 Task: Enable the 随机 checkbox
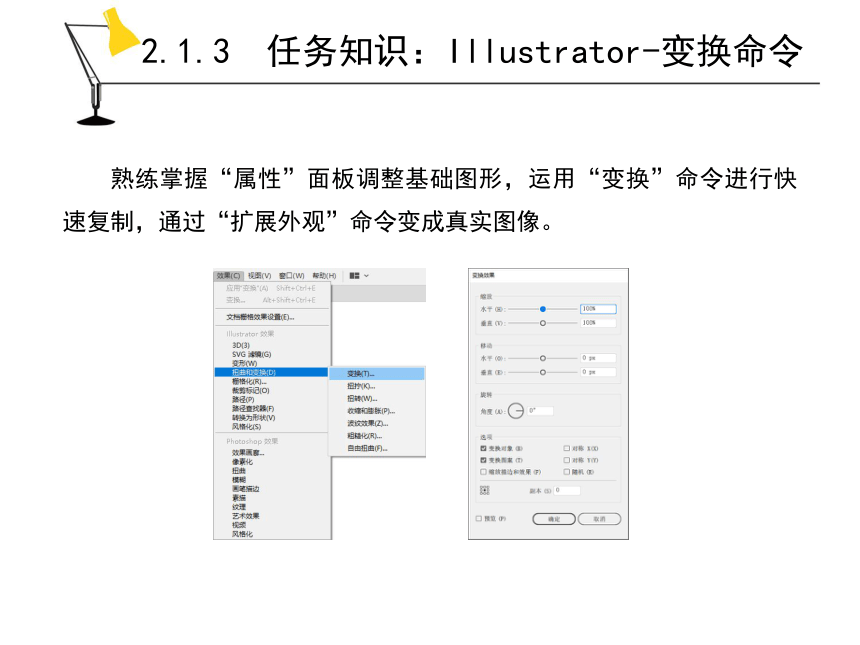[x=567, y=472]
